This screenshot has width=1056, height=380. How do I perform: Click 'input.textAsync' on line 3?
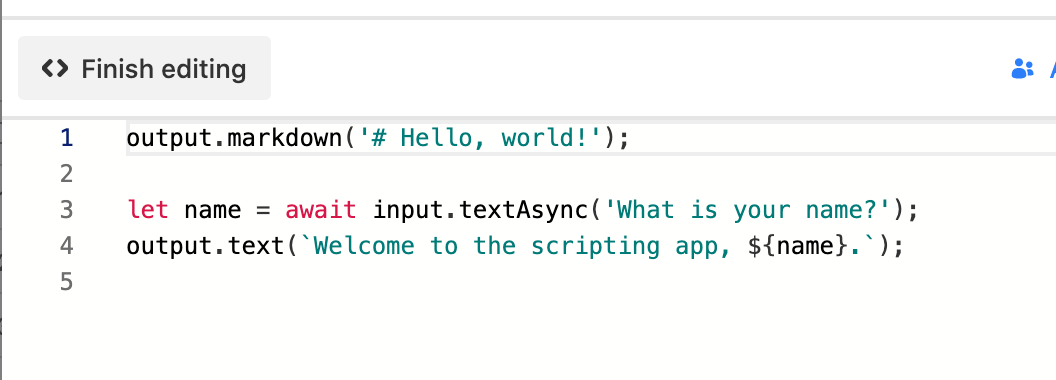[480, 210]
